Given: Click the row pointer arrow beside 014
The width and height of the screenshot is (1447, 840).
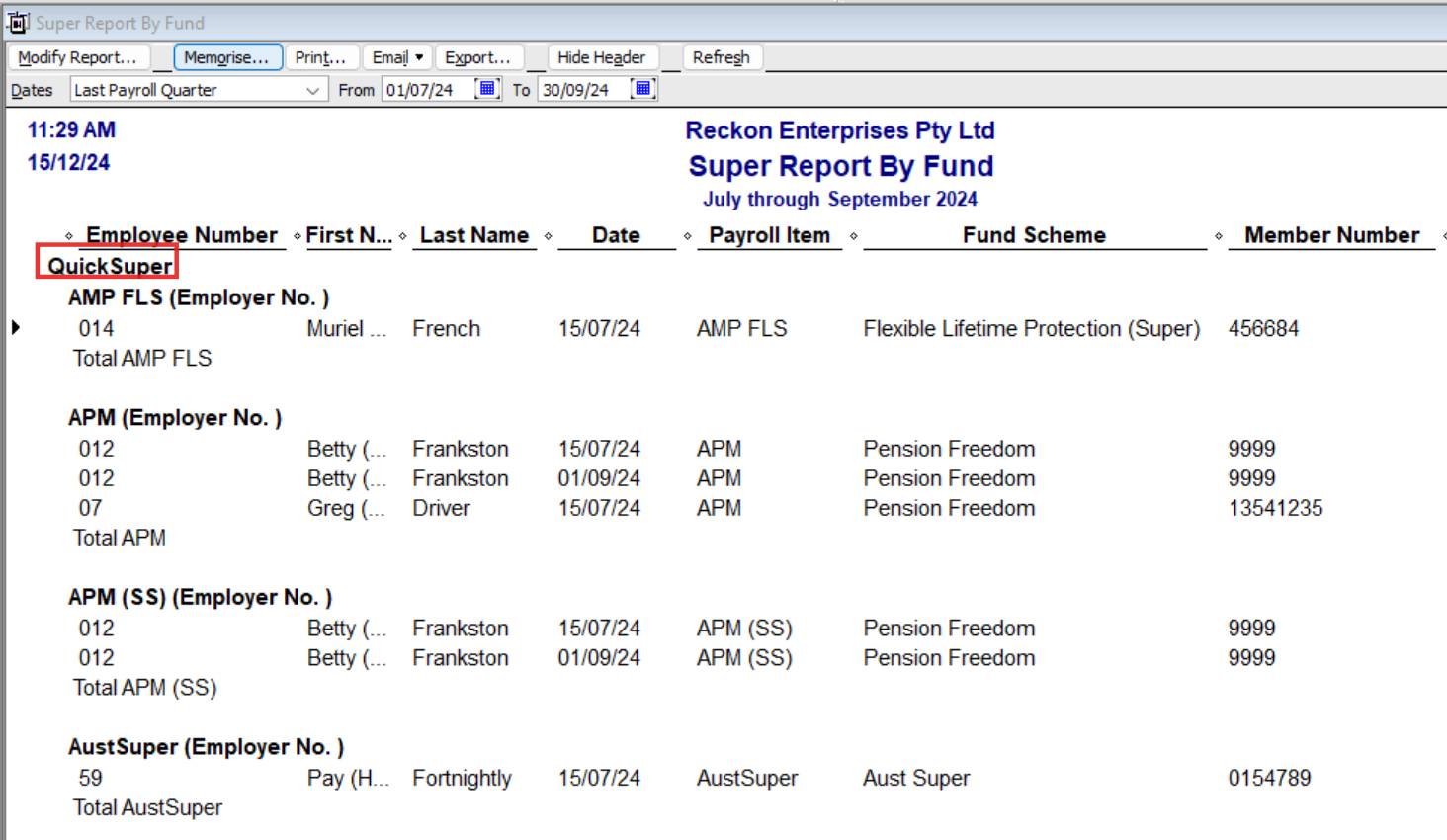Looking at the screenshot, I should click(15, 327).
